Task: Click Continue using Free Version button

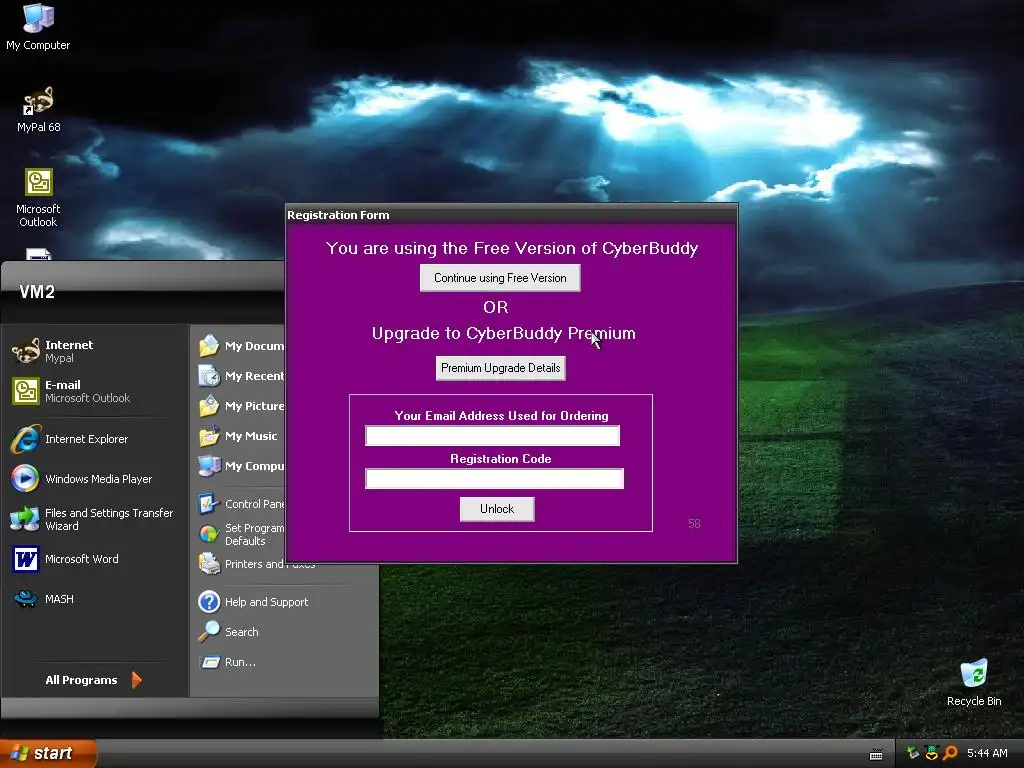Action: click(x=500, y=278)
